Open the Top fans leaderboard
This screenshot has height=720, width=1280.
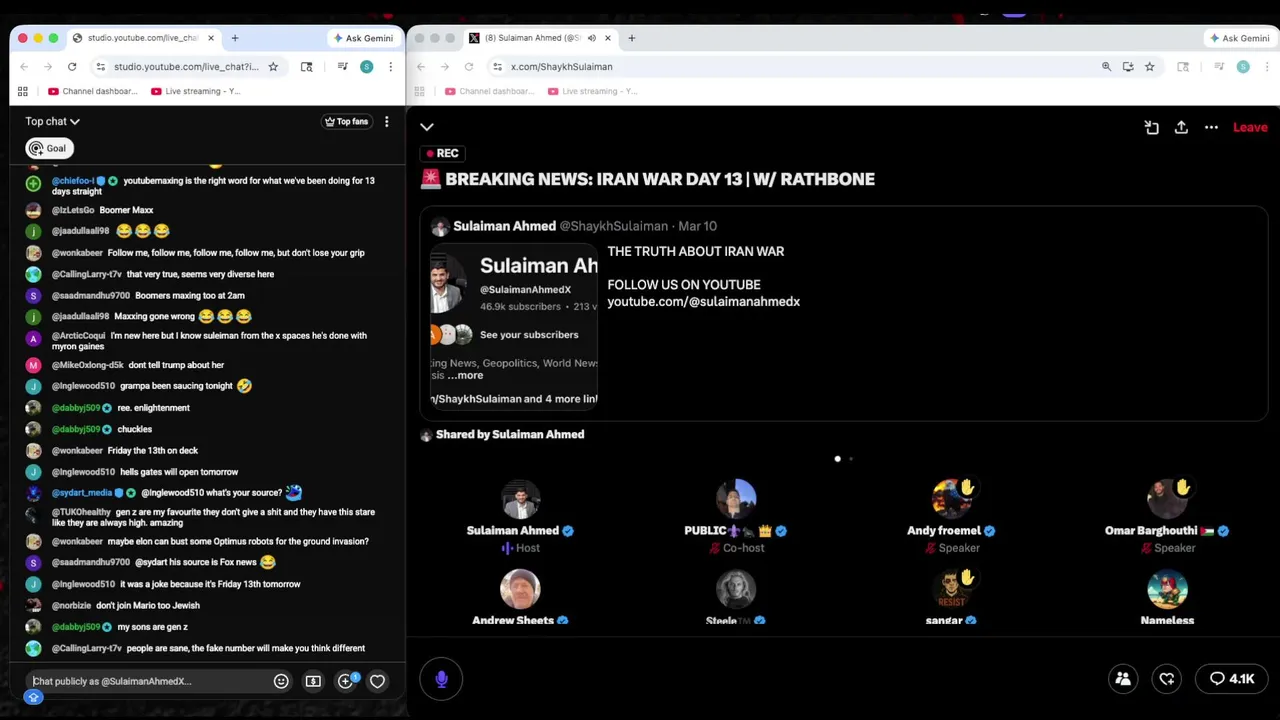[346, 121]
